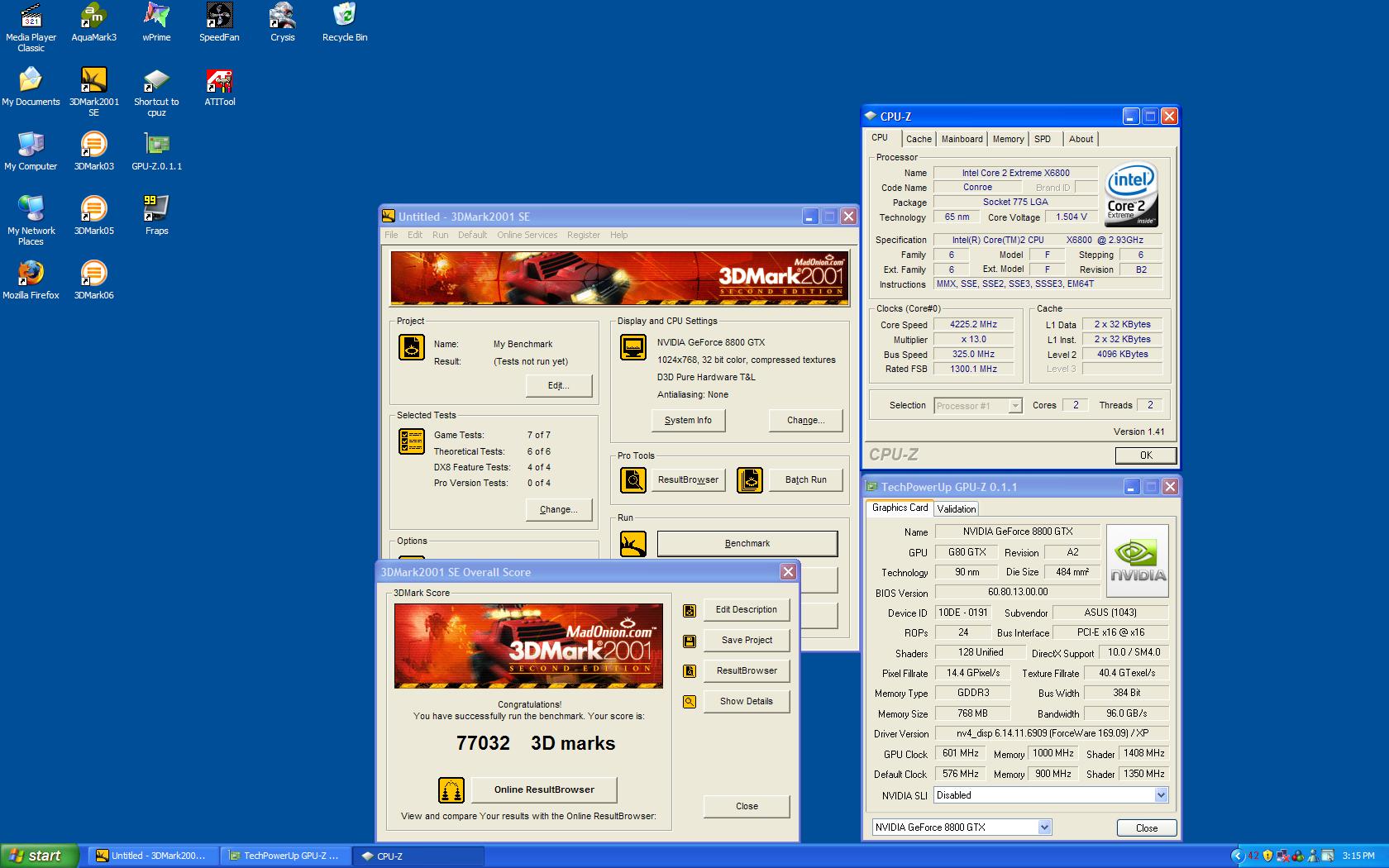This screenshot has width=1389, height=868.
Task: Open Crysis desktop icon
Action: [282, 23]
